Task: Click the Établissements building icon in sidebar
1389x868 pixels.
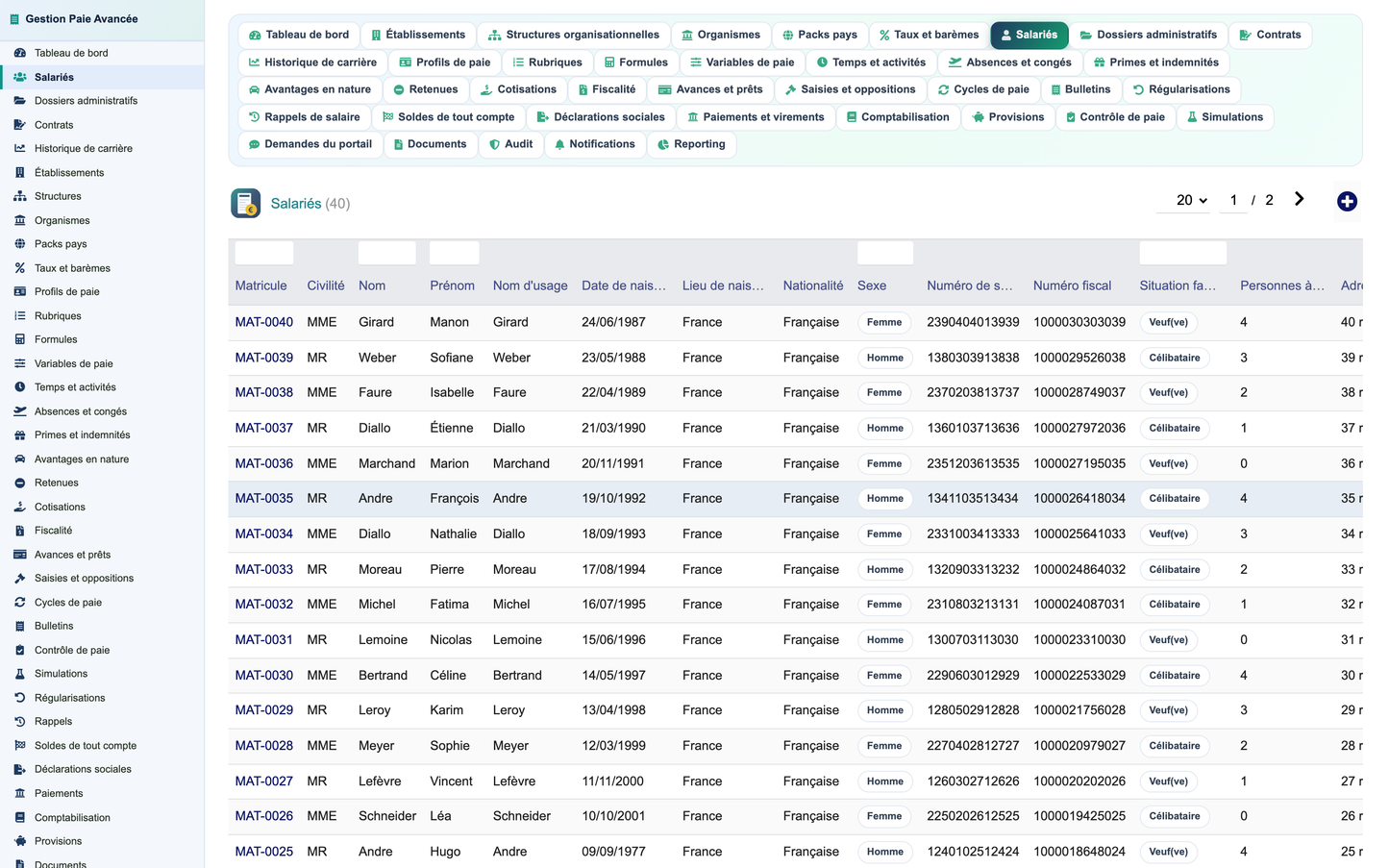Action: click(x=20, y=173)
